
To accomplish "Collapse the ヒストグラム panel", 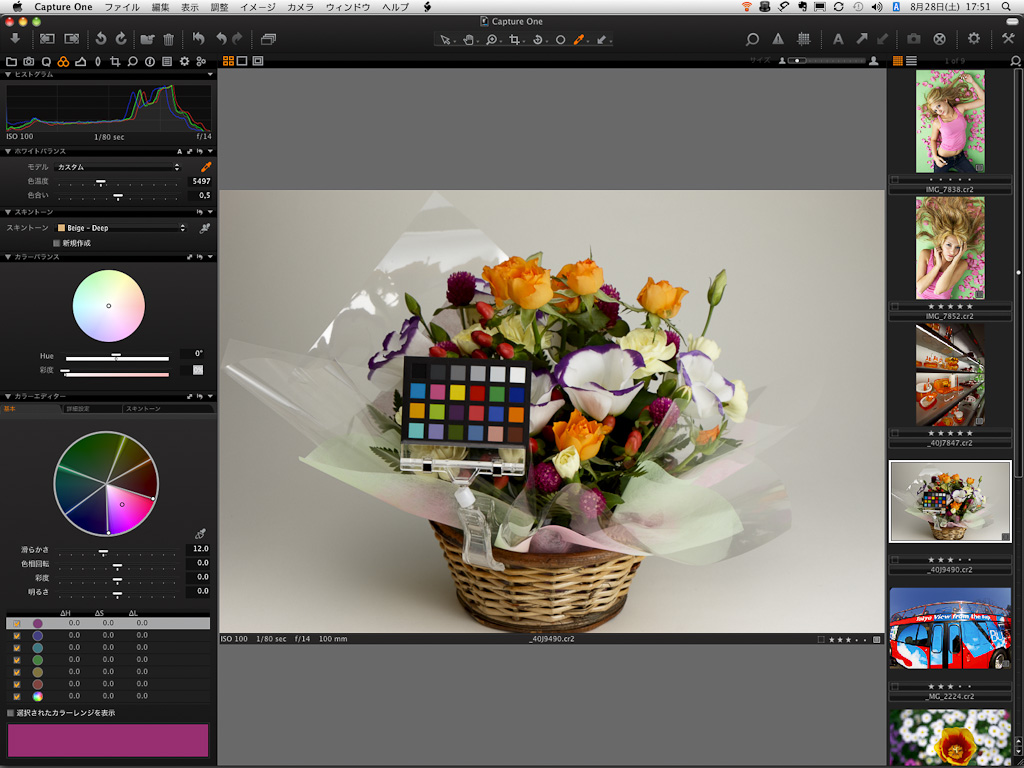I will 9,75.
